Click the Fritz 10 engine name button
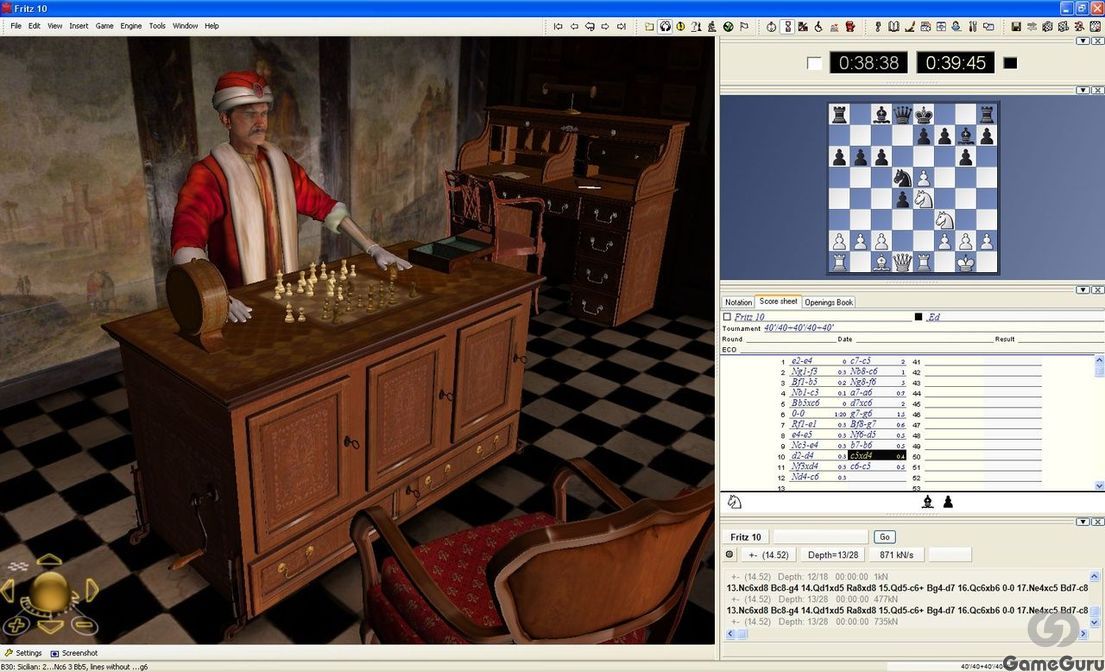 click(x=746, y=537)
